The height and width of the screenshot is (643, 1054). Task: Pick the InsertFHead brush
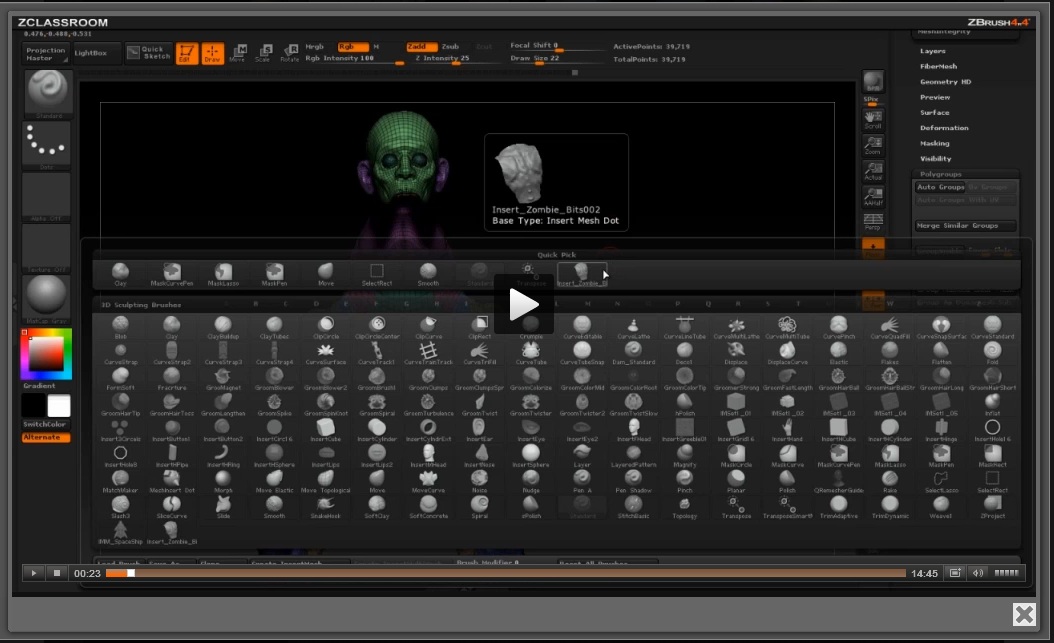pos(633,430)
